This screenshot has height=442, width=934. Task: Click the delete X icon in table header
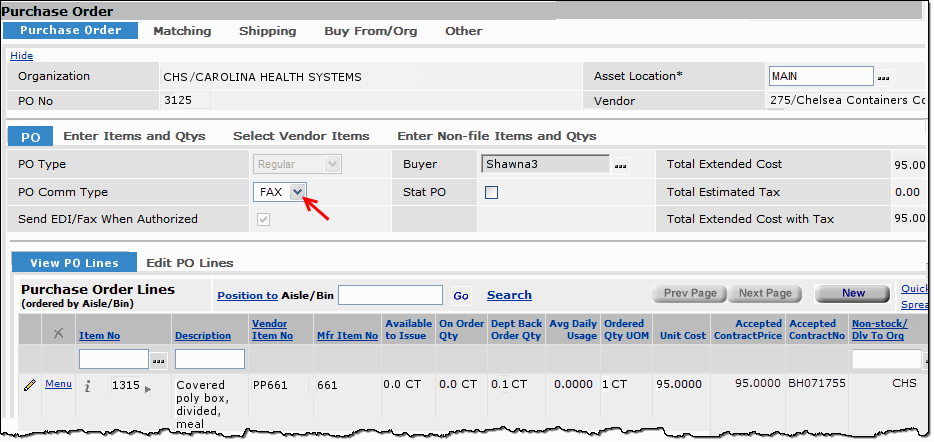57,331
